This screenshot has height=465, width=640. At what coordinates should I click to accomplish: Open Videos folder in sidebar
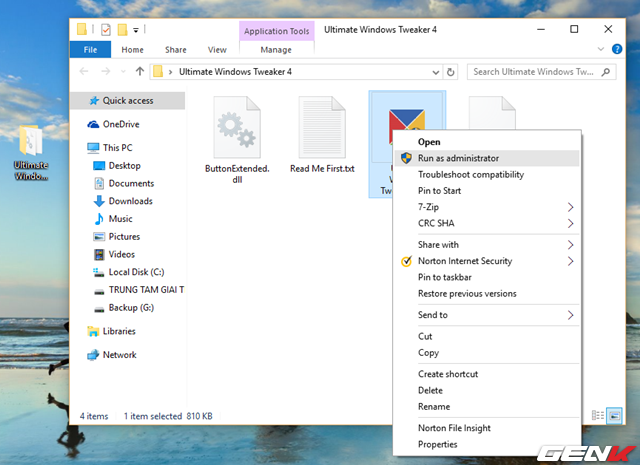coord(121,254)
